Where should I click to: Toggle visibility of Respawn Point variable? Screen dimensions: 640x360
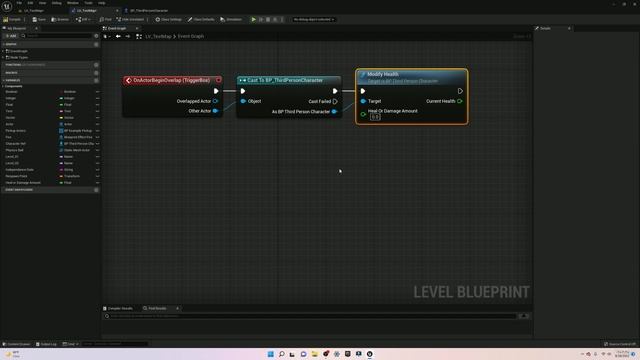tap(98, 176)
